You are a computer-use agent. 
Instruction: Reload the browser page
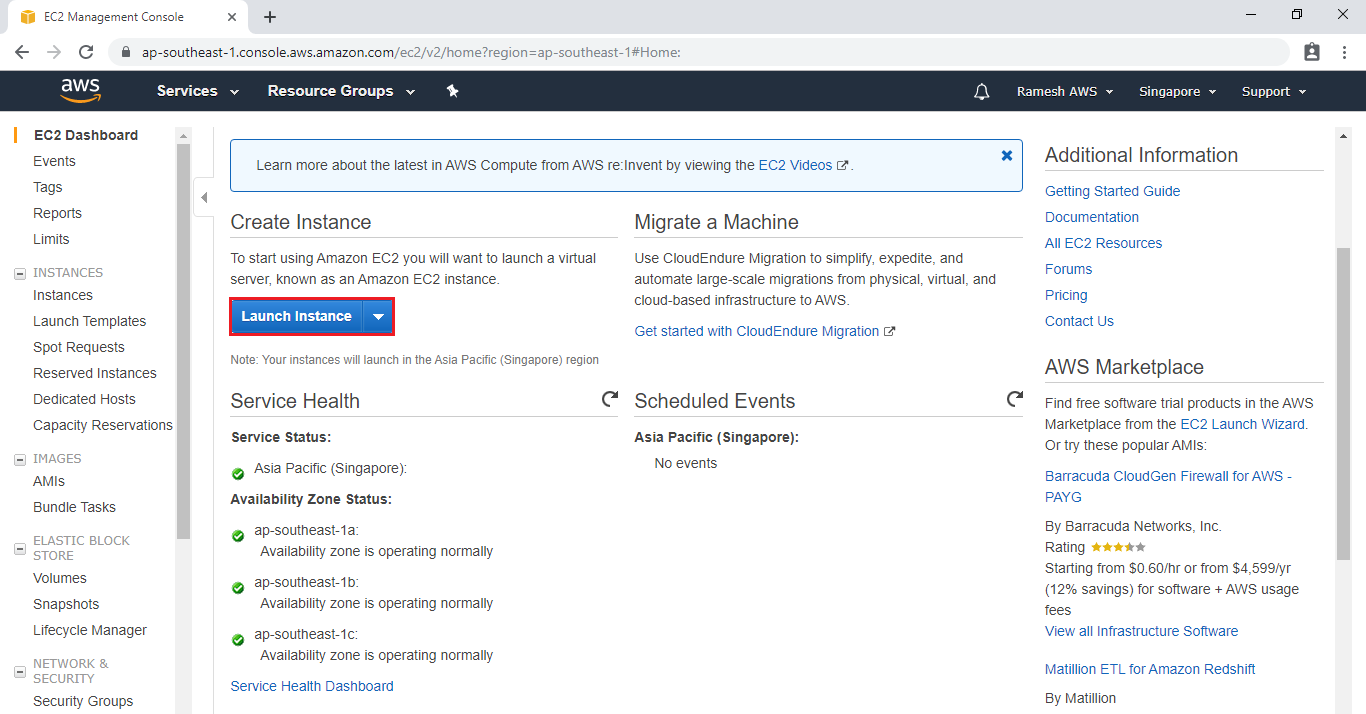pyautogui.click(x=86, y=52)
